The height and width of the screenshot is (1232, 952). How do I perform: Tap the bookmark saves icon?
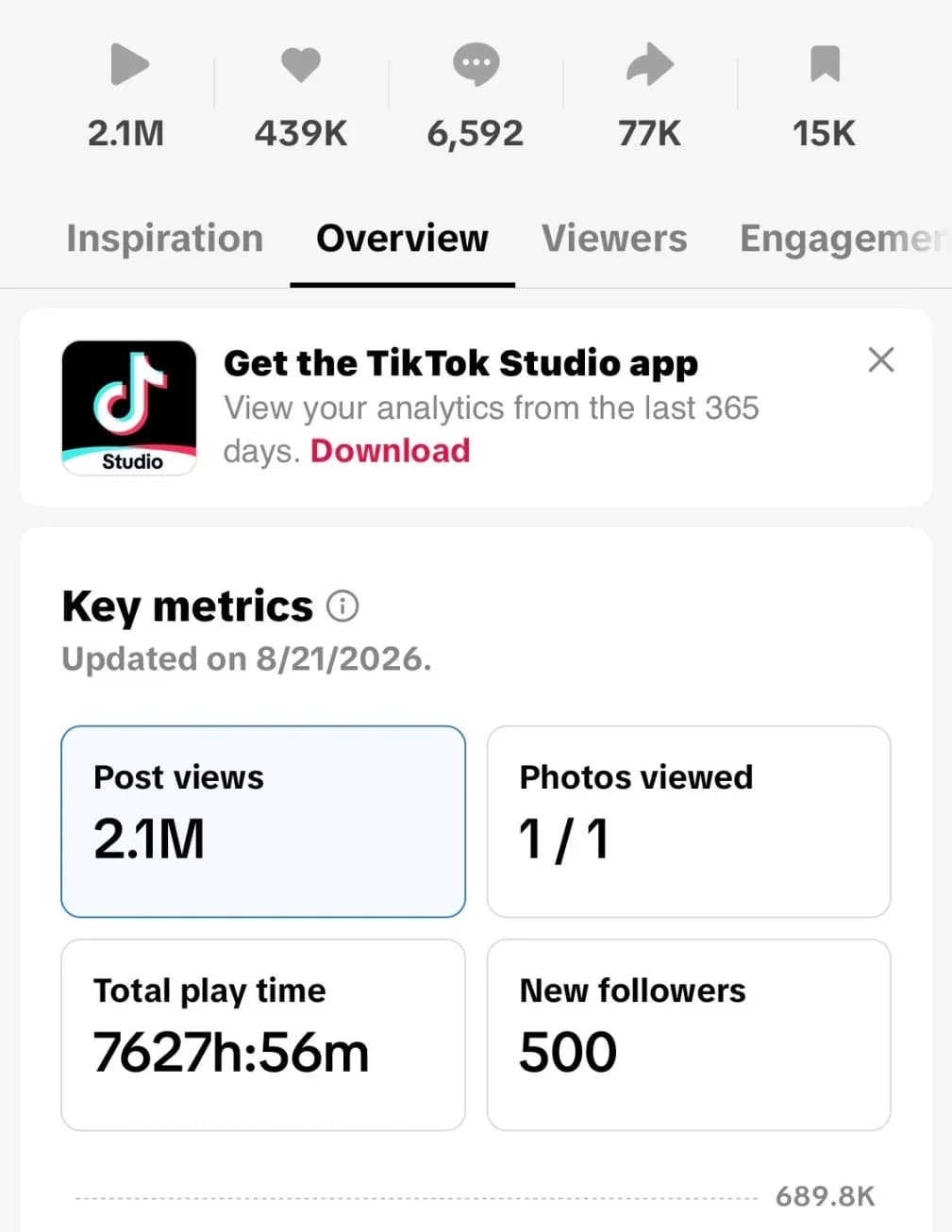[825, 64]
